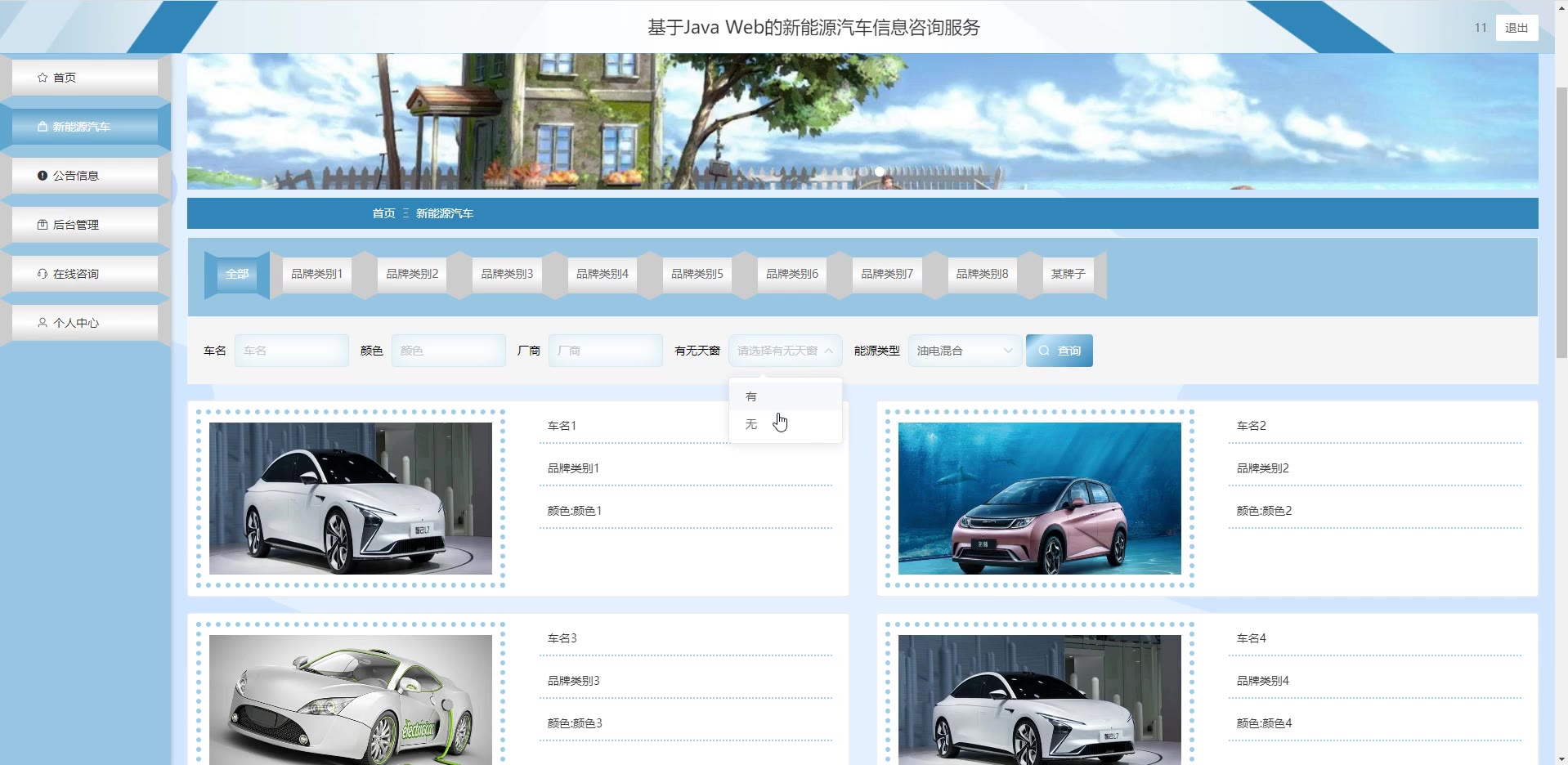Click 品牌类别4 text in the 车名4 card

tap(1263, 681)
